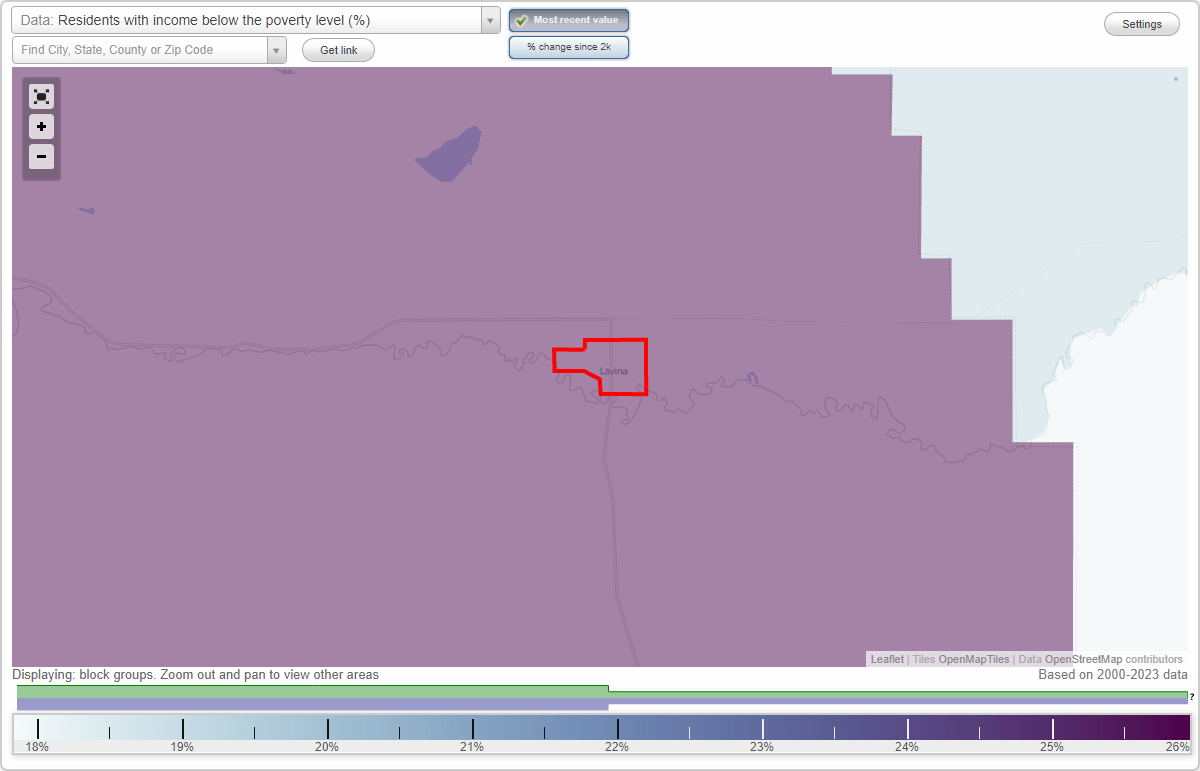Open the Settings button

1142,25
